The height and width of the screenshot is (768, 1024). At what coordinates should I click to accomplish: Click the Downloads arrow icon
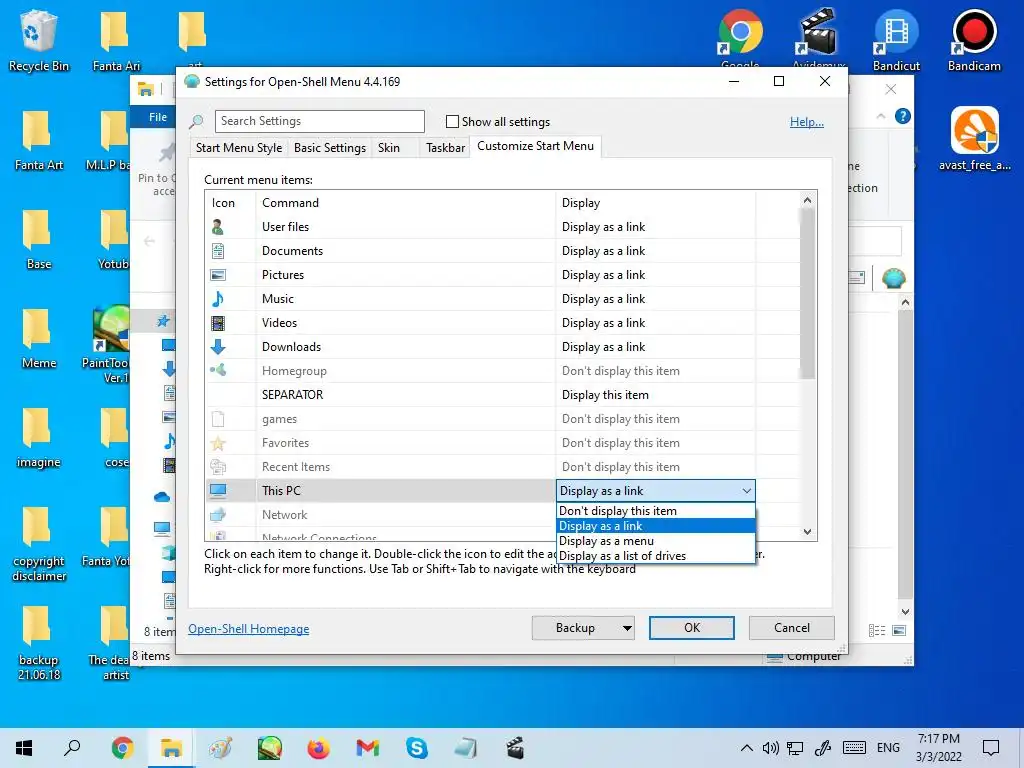[217, 347]
